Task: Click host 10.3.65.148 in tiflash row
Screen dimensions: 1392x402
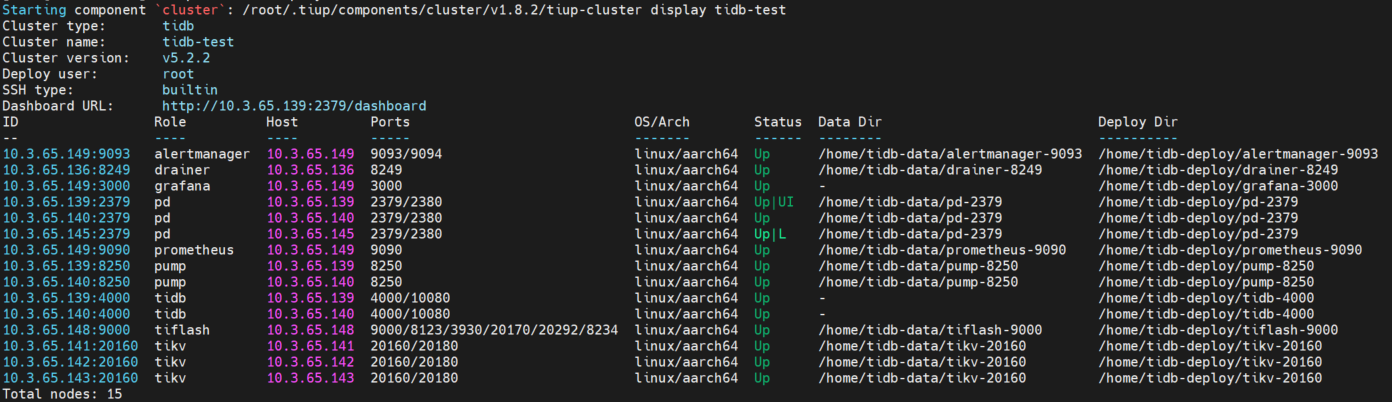Action: 310,330
